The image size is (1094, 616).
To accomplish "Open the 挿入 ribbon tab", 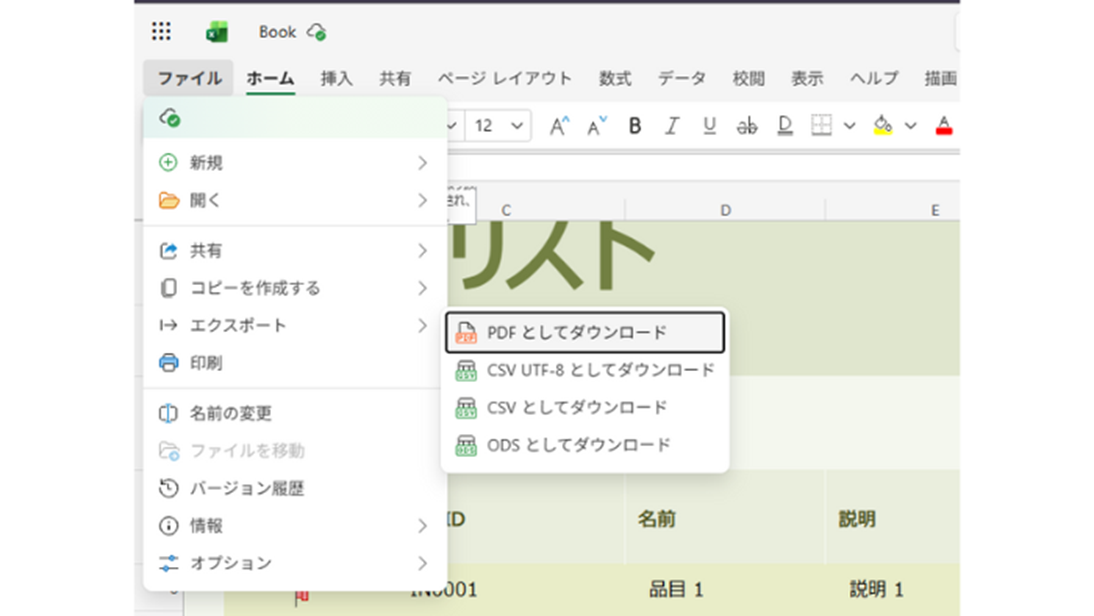I will point(336,78).
